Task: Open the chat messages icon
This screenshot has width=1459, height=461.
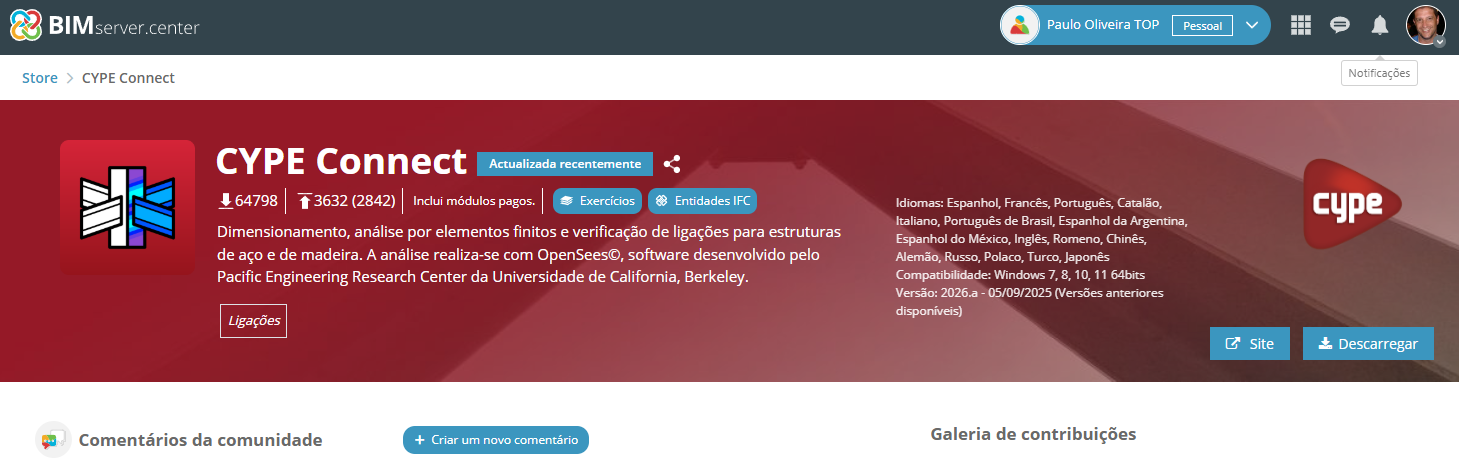Action: (1340, 26)
